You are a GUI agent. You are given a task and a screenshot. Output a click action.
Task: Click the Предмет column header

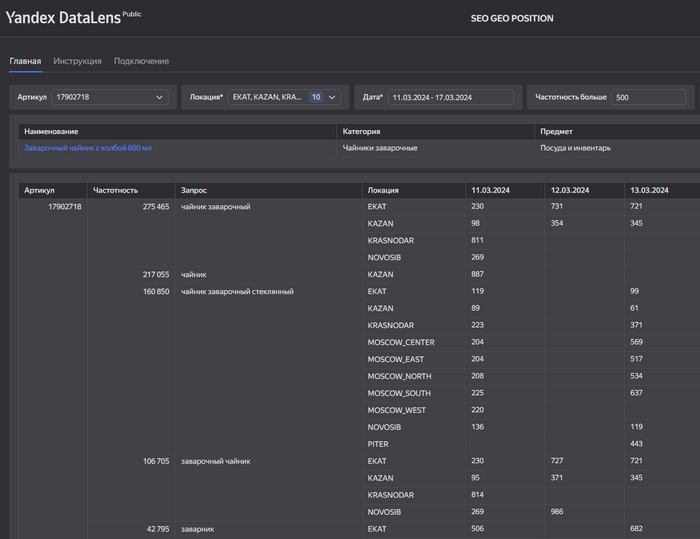(x=557, y=131)
